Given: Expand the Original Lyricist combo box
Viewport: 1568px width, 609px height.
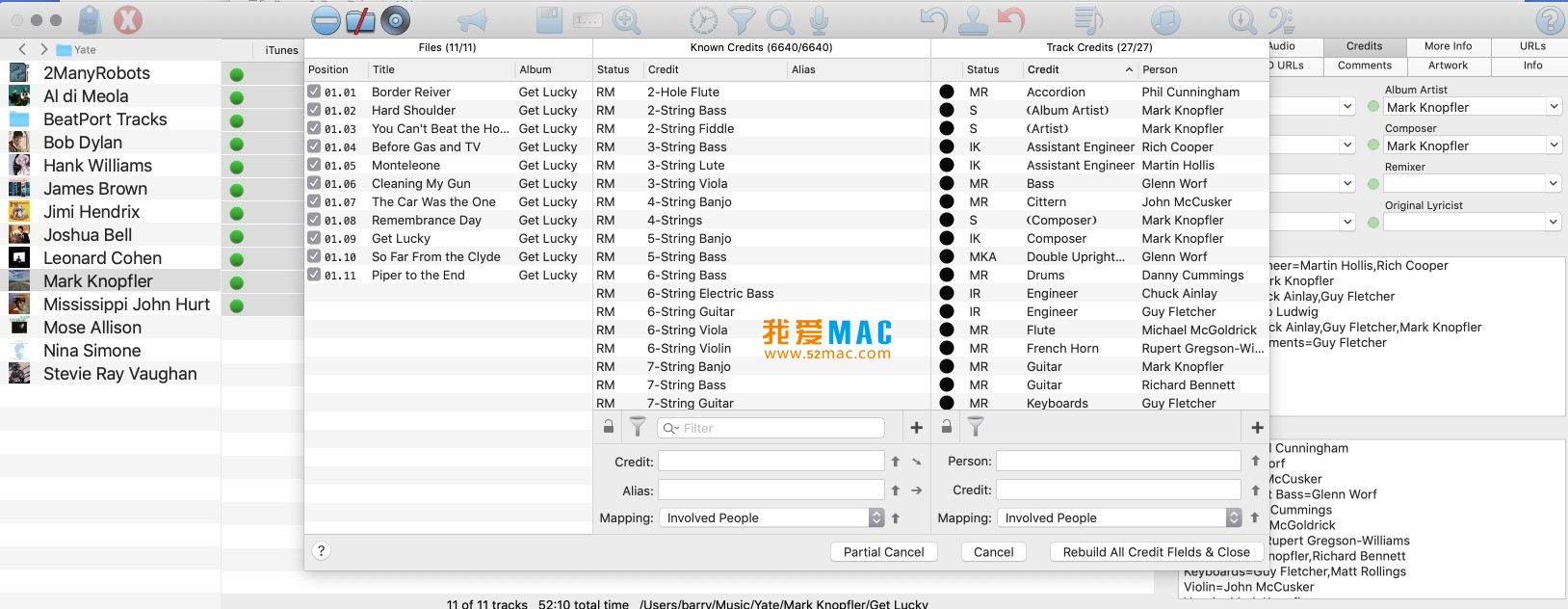Looking at the screenshot, I should click(x=1554, y=222).
